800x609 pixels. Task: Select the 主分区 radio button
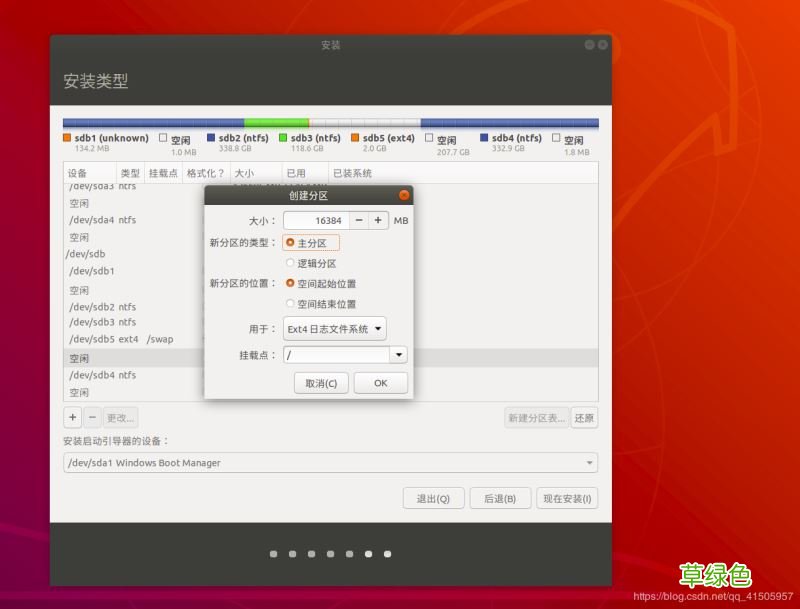click(x=290, y=242)
